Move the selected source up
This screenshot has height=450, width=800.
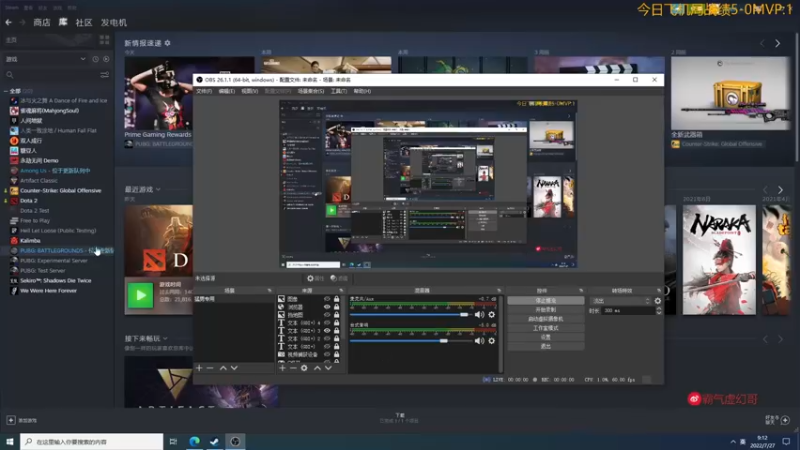317,368
